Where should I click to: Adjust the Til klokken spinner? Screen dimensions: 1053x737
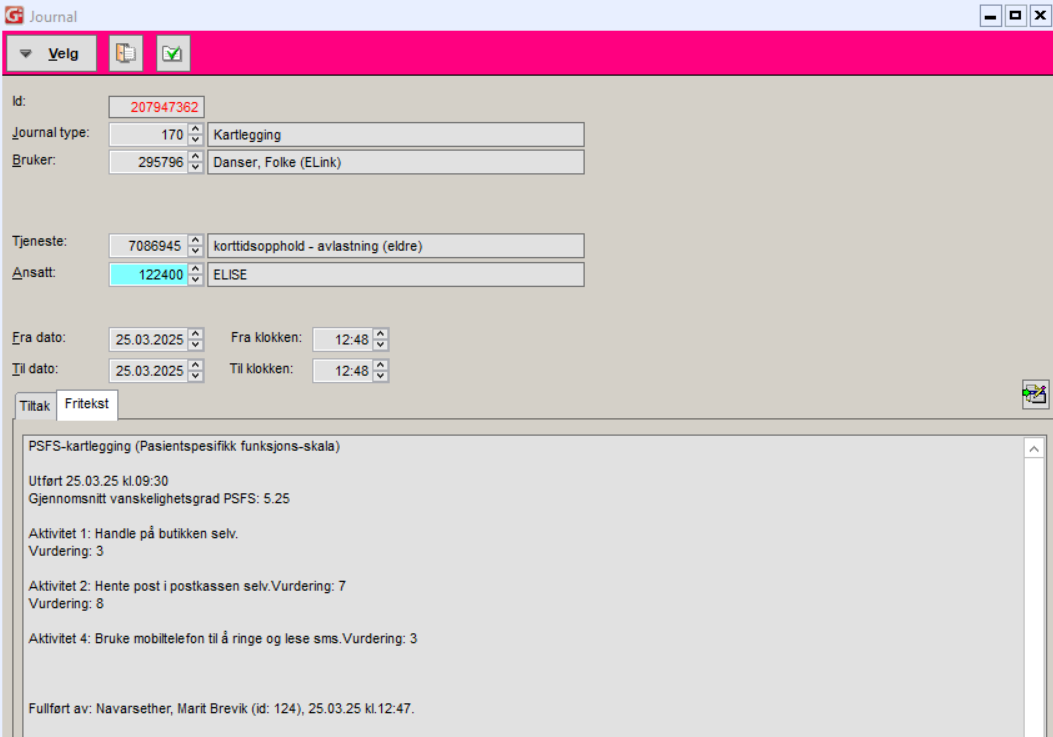[380, 371]
